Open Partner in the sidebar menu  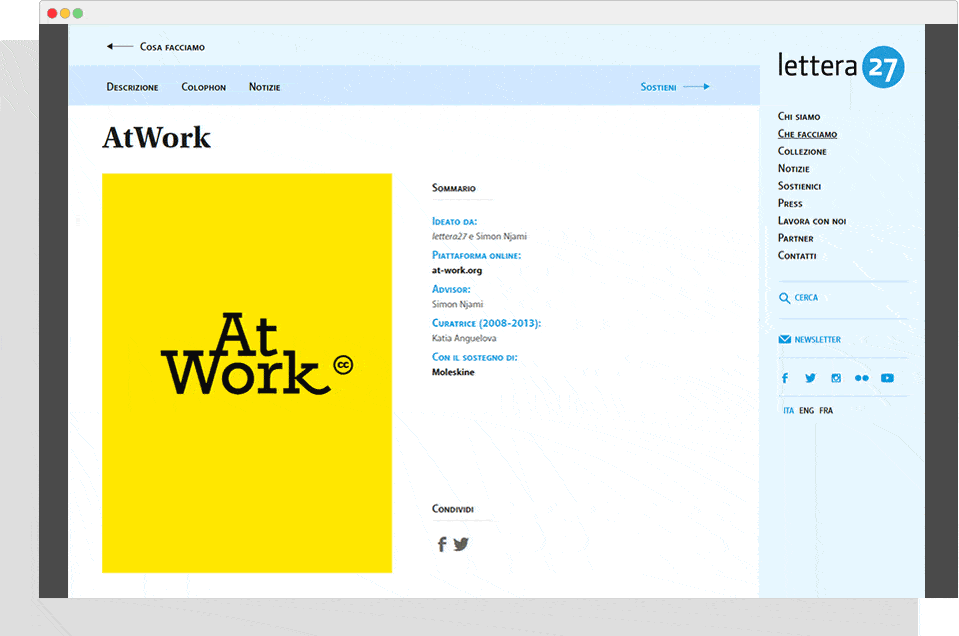(x=795, y=238)
